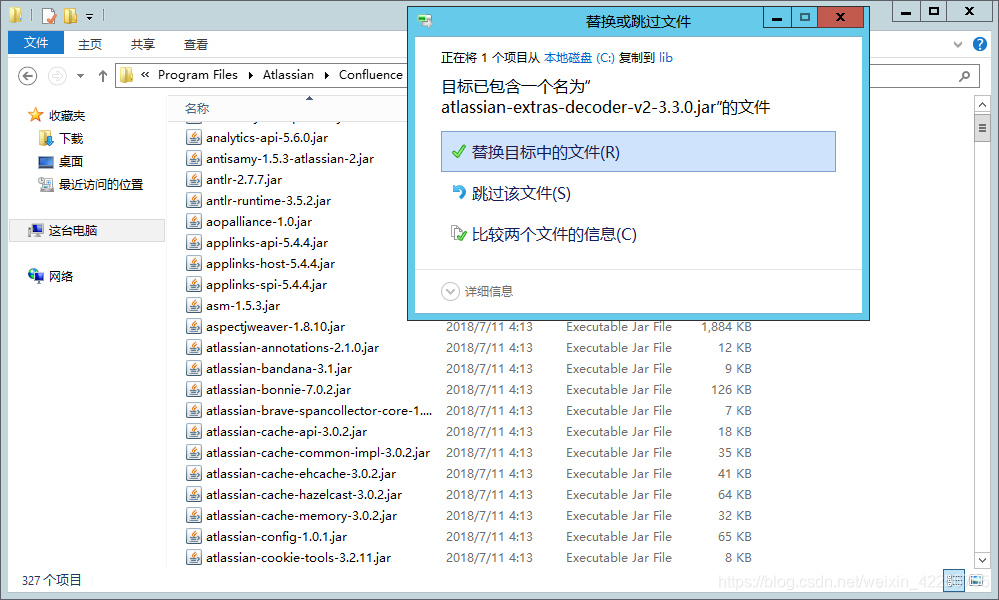
Task: Click the jar icon beside antlr-runtime-3.5.2.jar
Action: point(194,201)
